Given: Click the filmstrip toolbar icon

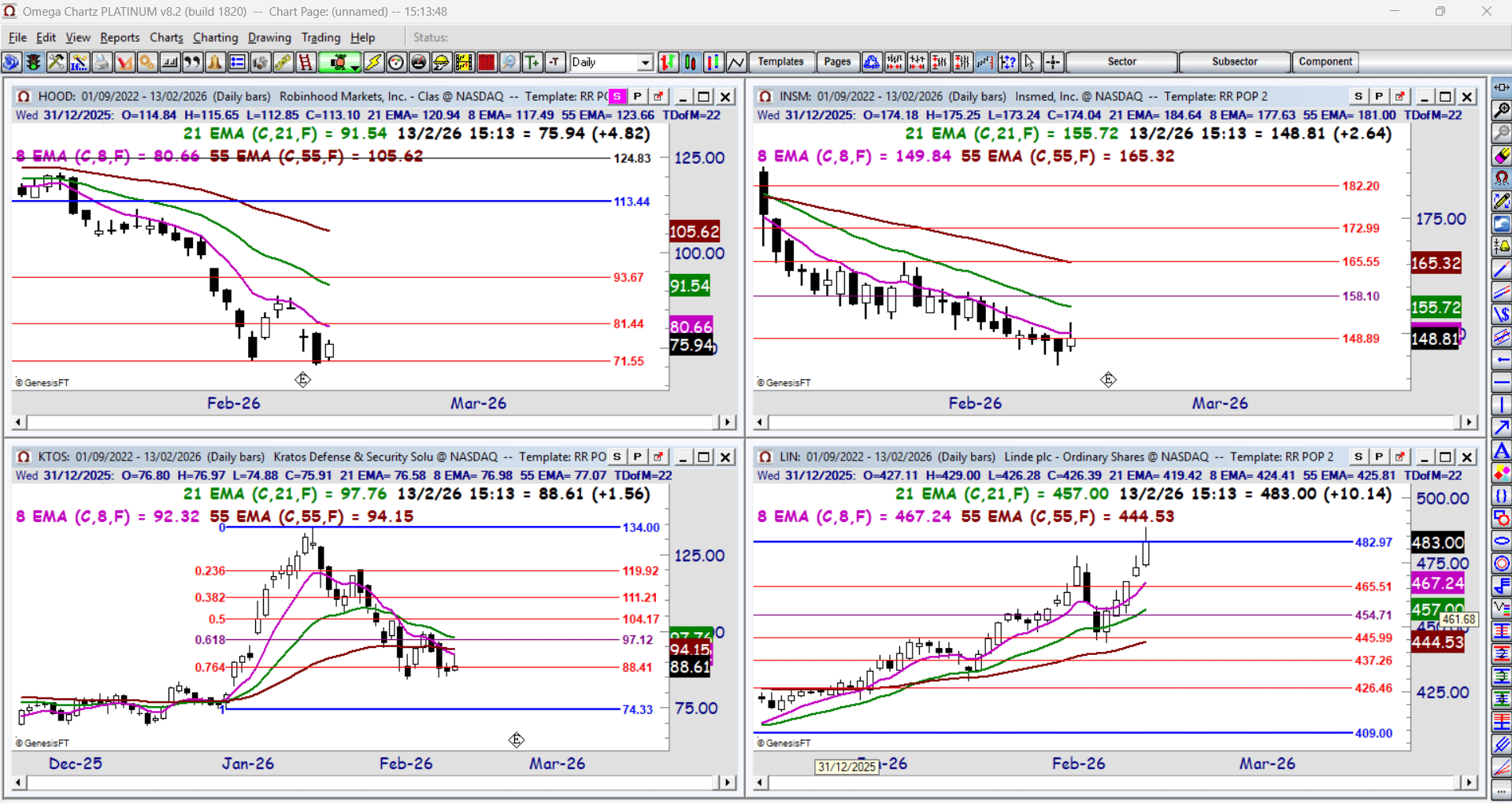Looking at the screenshot, I should 464,62.
